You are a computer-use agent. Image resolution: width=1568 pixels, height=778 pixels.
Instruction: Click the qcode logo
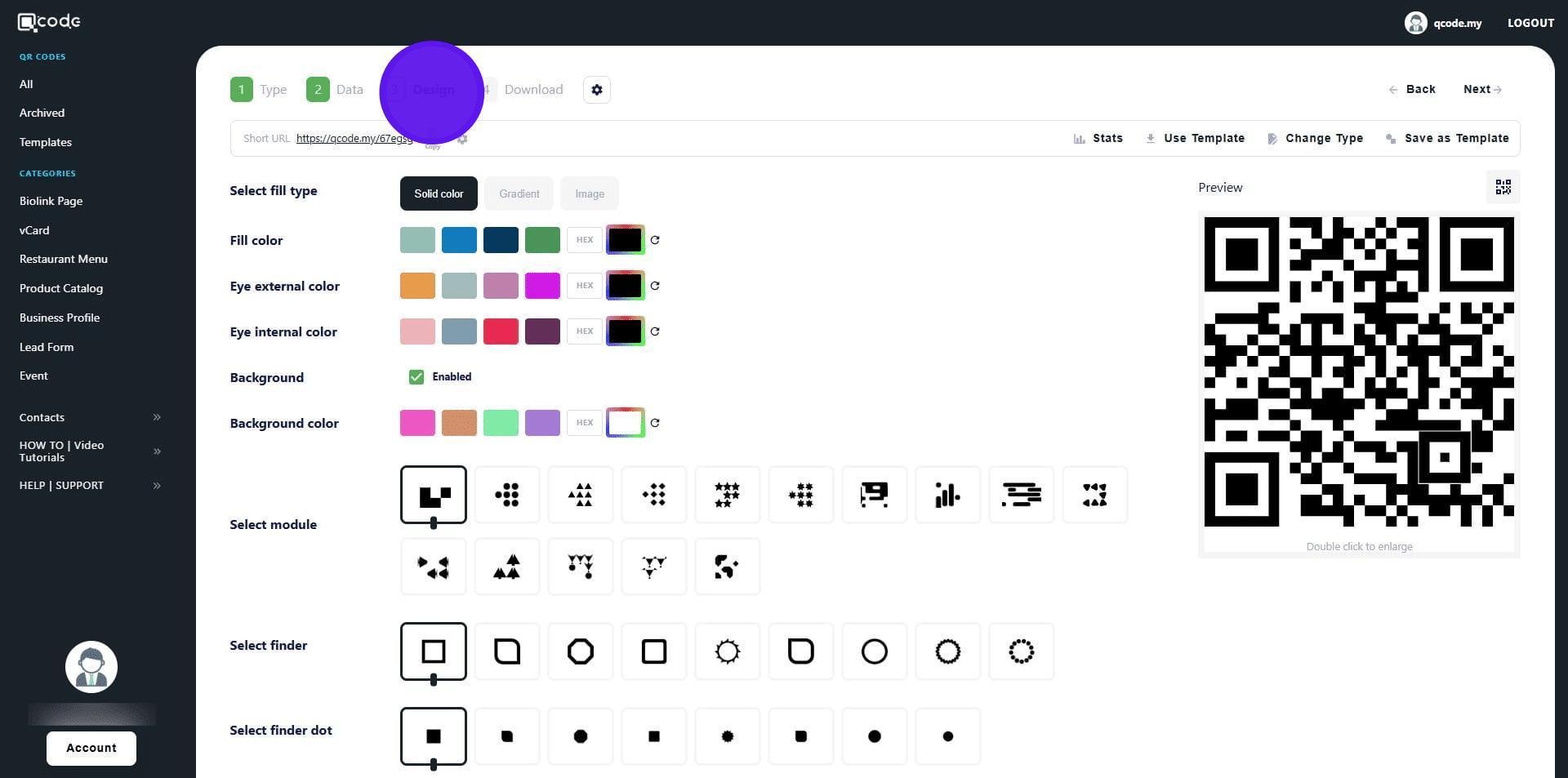click(x=49, y=22)
